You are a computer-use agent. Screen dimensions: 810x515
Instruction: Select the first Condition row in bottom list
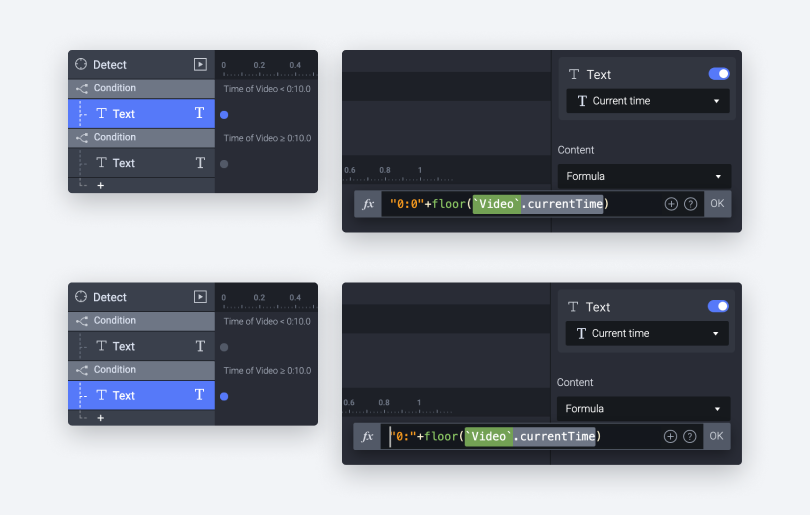[x=141, y=321]
